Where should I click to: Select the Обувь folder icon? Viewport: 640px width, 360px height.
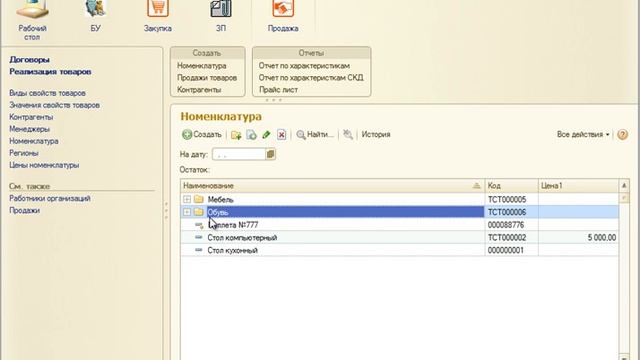pyautogui.click(x=199, y=212)
